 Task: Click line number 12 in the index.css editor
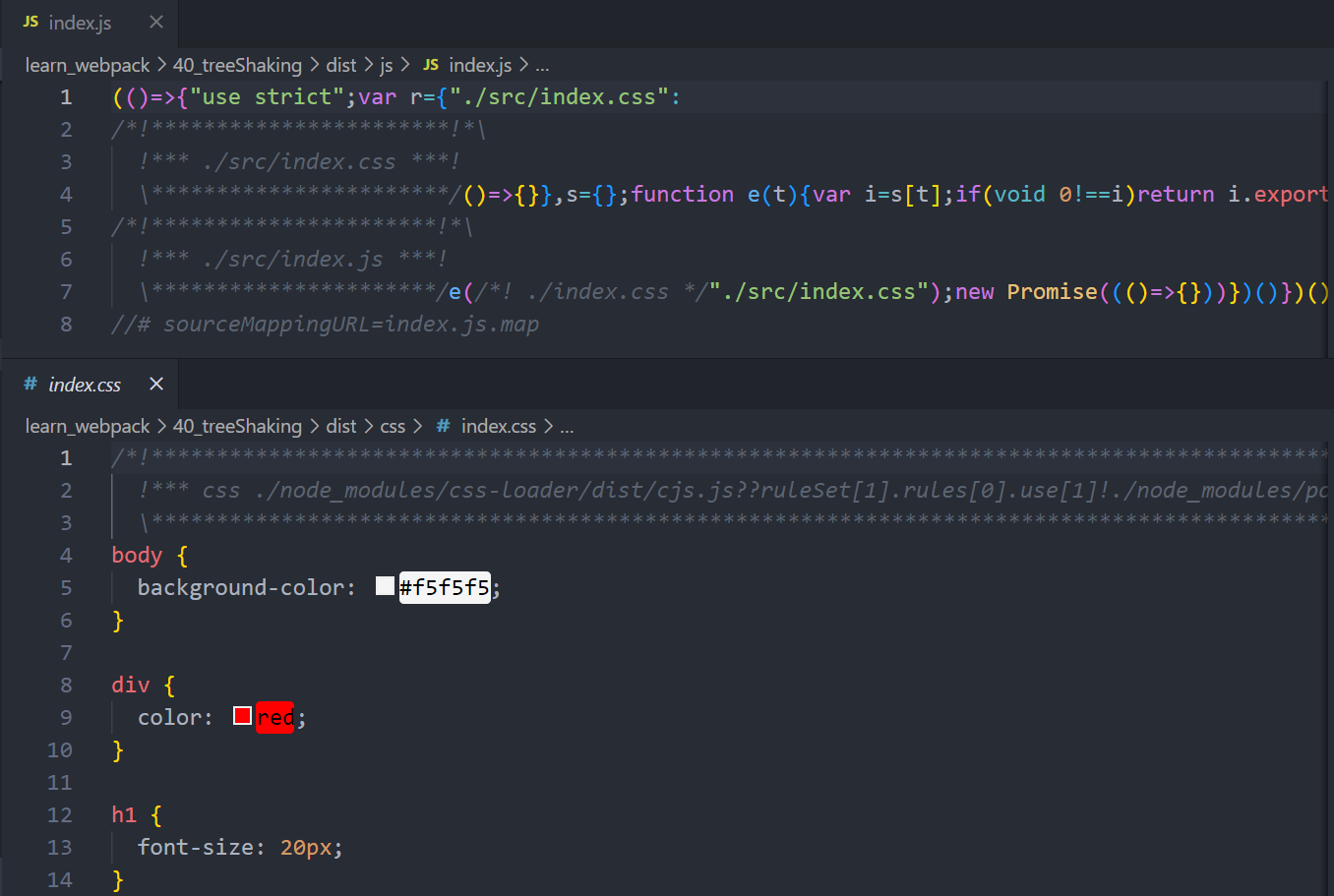click(x=60, y=814)
